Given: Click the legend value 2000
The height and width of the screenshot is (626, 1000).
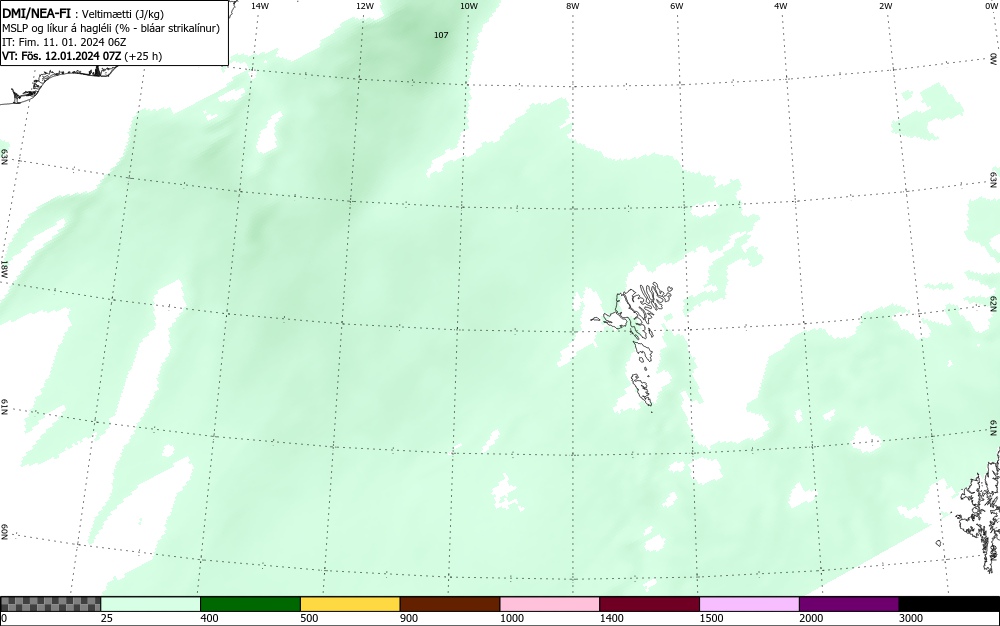Looking at the screenshot, I should (x=811, y=618).
